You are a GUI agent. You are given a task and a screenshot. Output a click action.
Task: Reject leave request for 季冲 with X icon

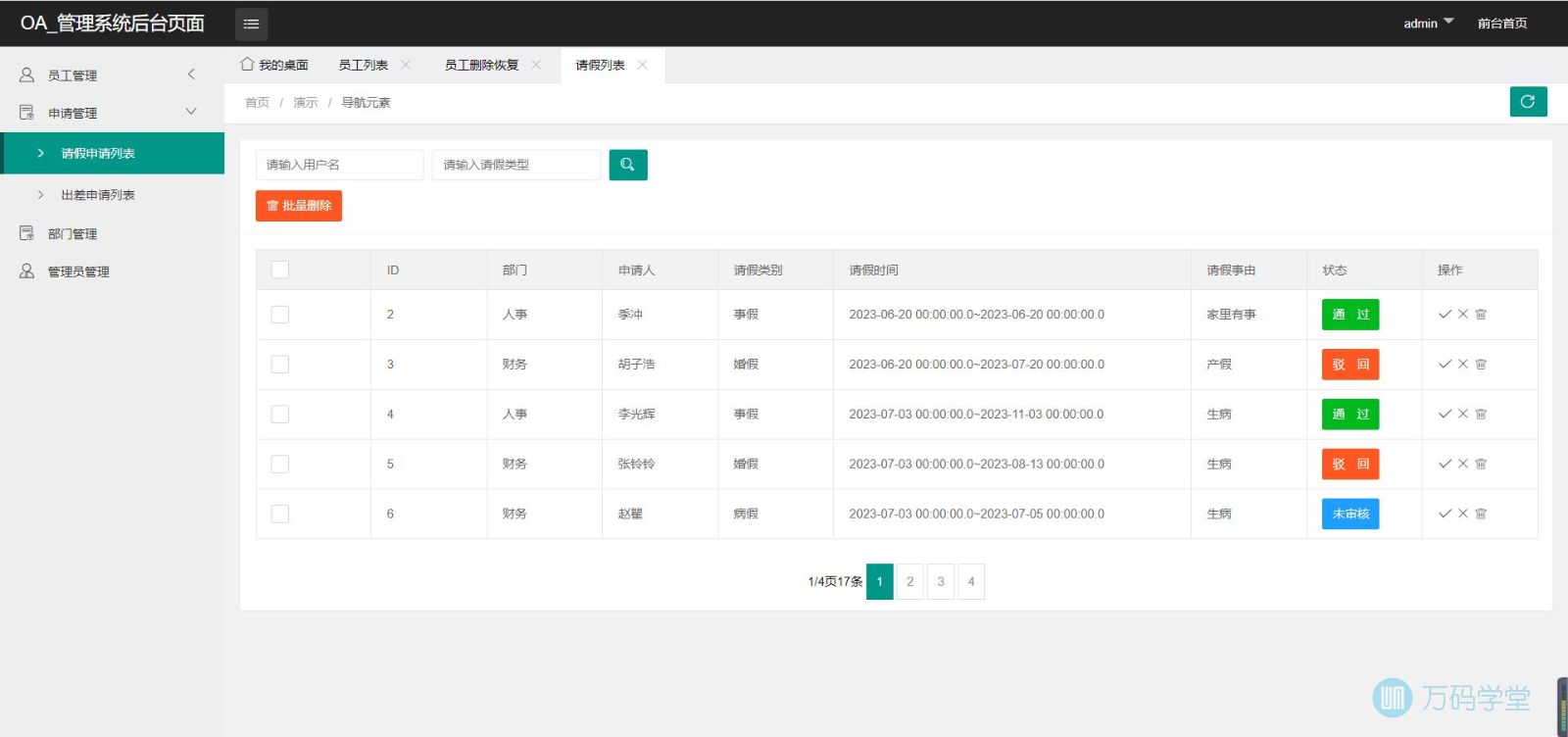click(x=1463, y=315)
